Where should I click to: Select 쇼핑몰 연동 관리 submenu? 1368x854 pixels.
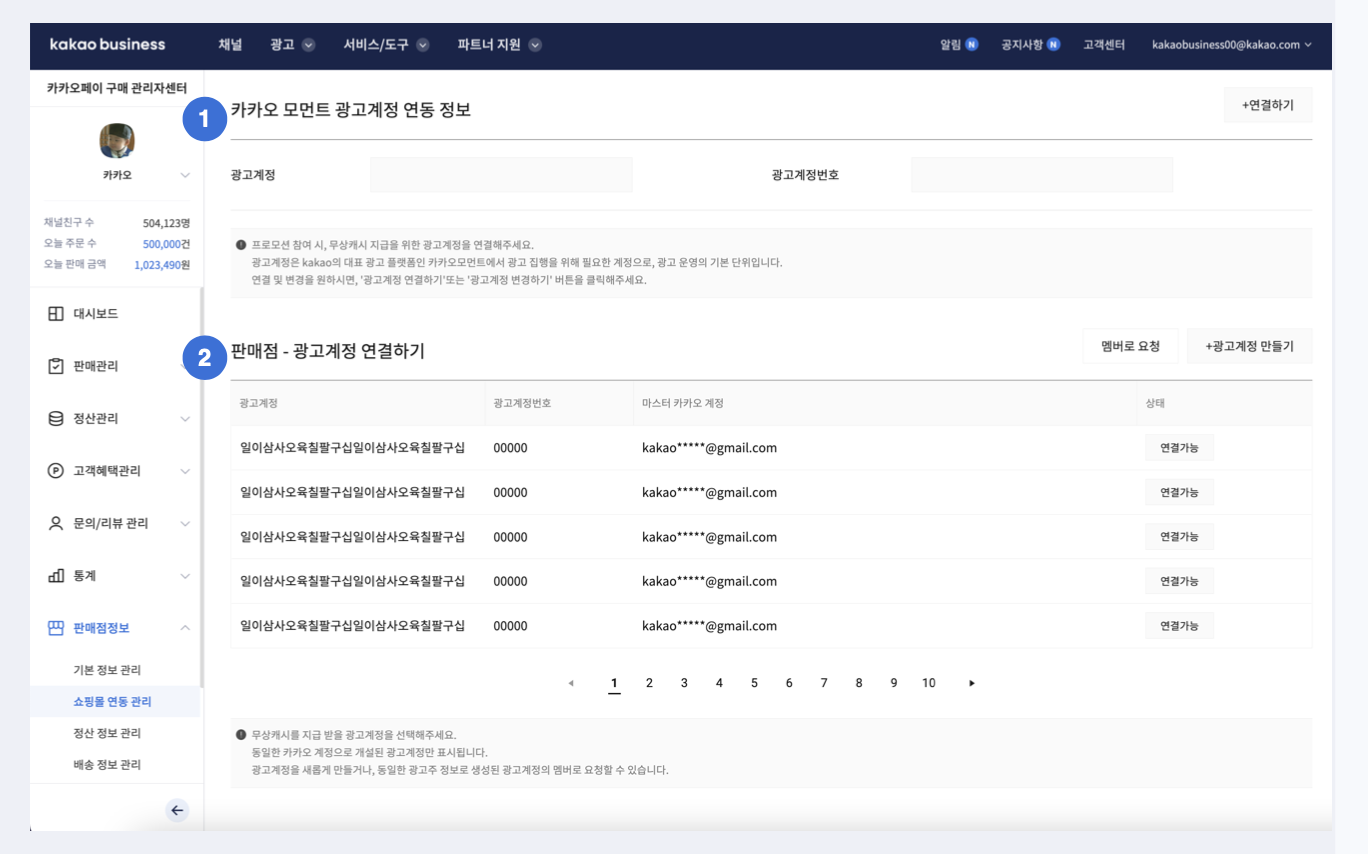tap(113, 702)
